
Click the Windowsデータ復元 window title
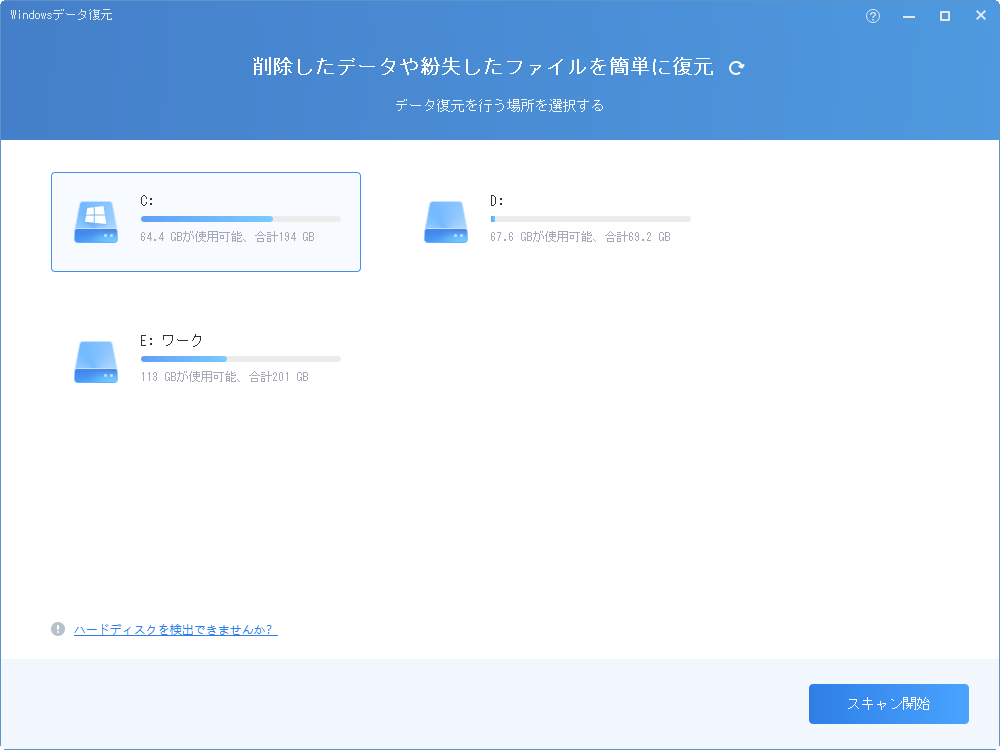point(61,15)
